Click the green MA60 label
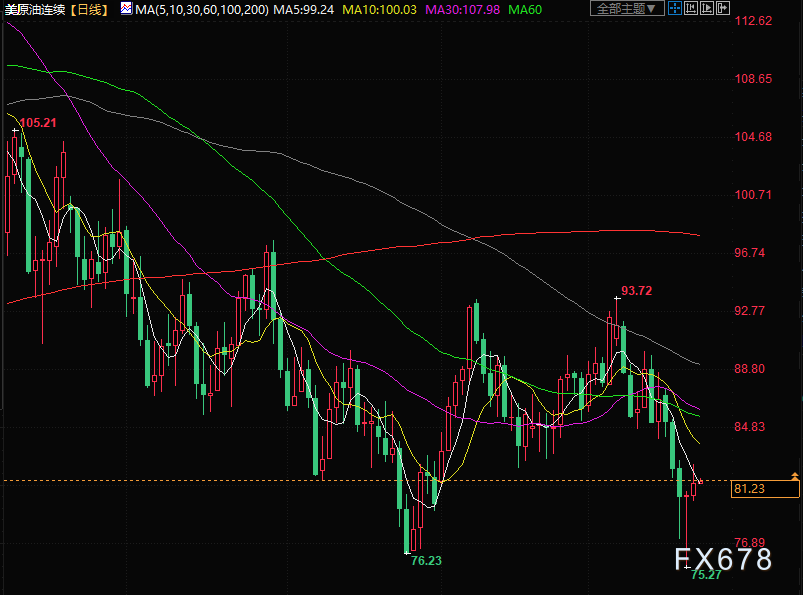 (x=525, y=9)
